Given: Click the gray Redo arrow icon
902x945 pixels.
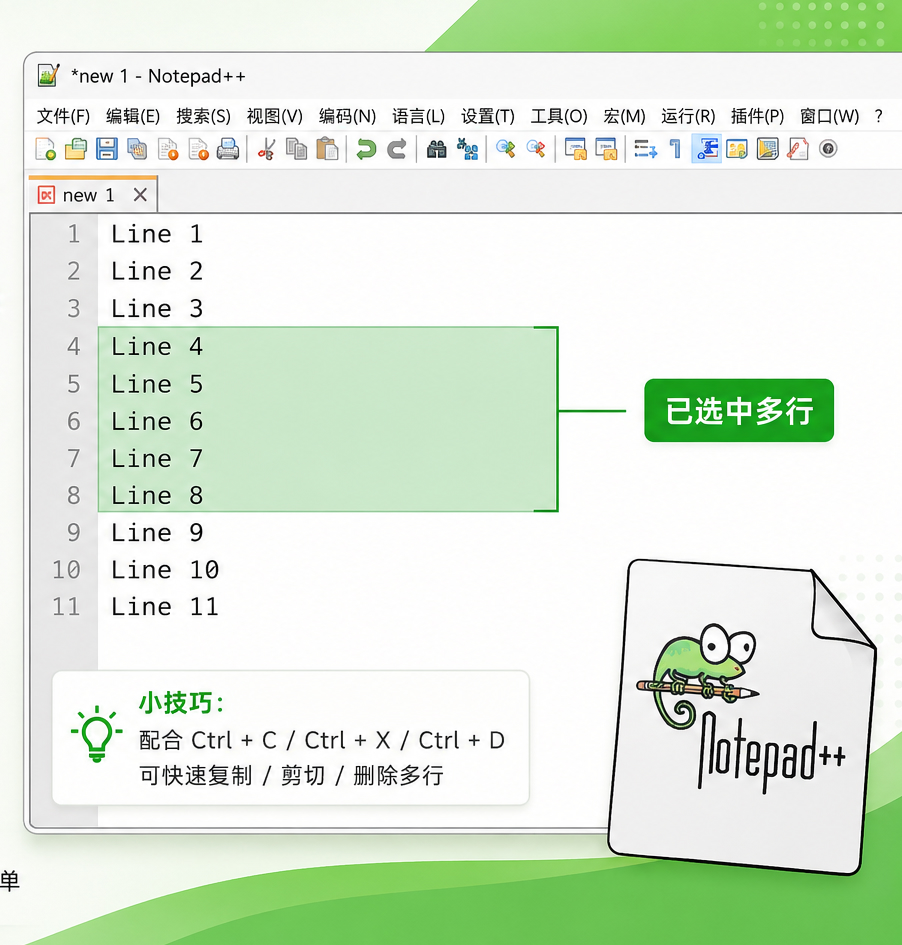Looking at the screenshot, I should point(396,149).
